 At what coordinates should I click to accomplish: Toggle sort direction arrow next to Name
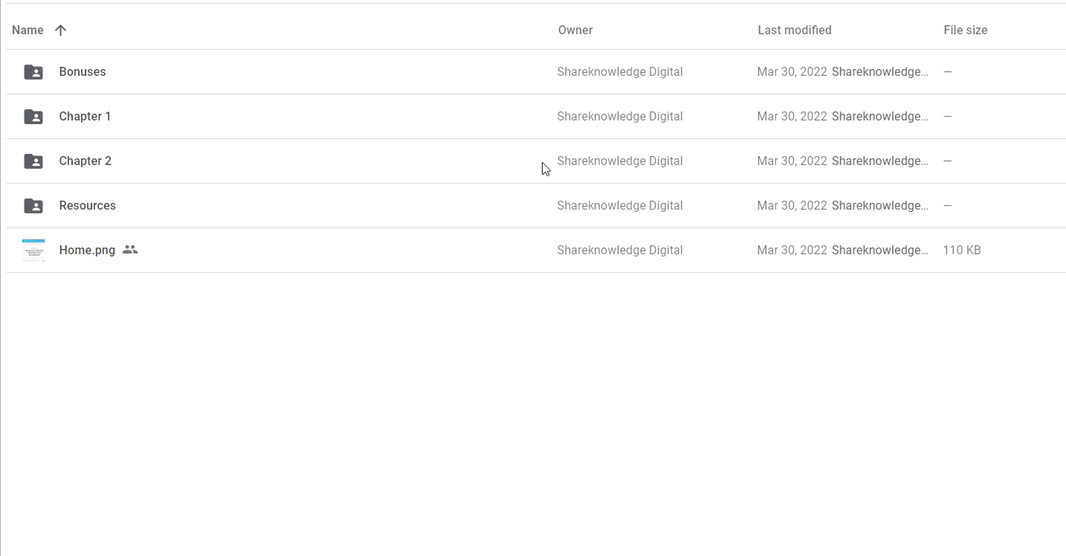[x=61, y=30]
